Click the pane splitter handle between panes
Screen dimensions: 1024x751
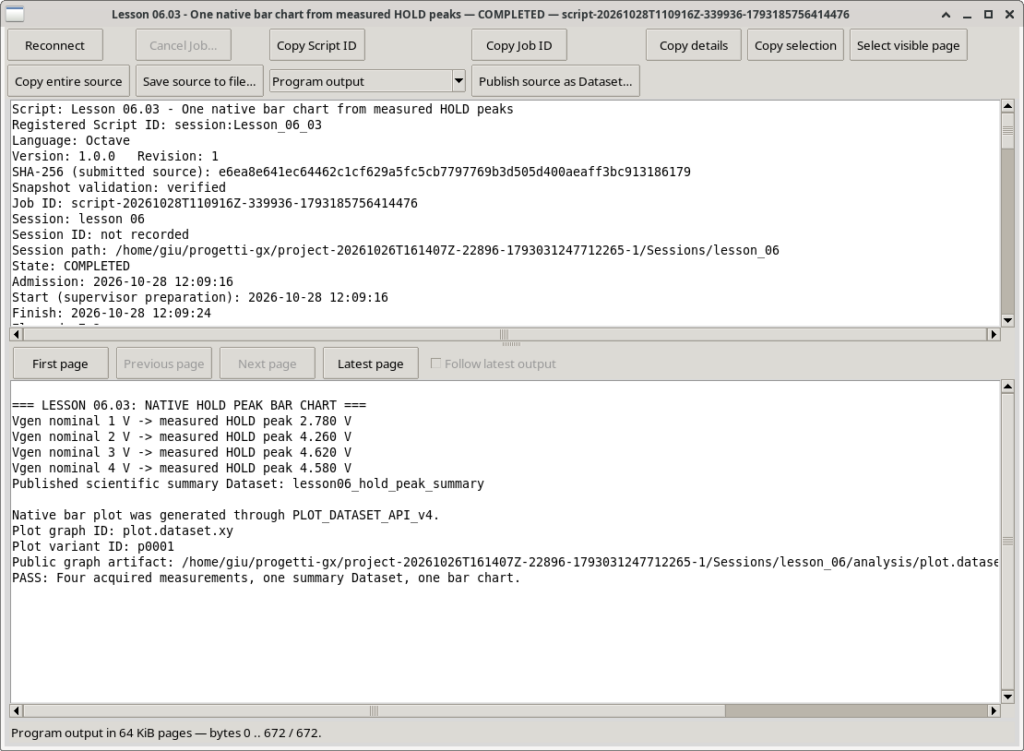[x=511, y=344]
